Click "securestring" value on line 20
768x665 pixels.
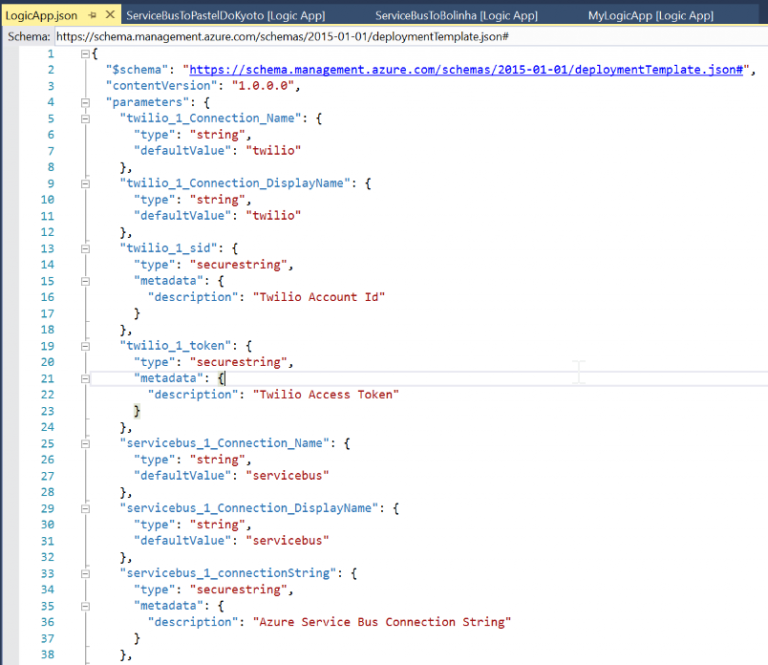(x=239, y=362)
